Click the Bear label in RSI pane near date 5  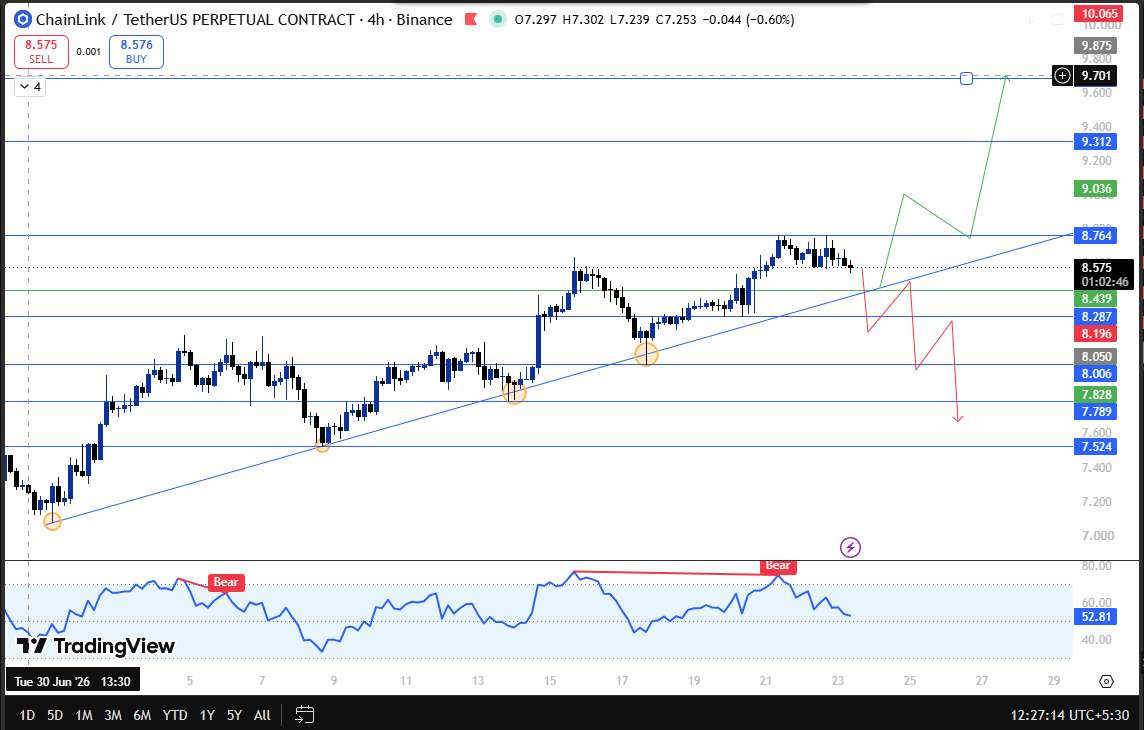(225, 582)
